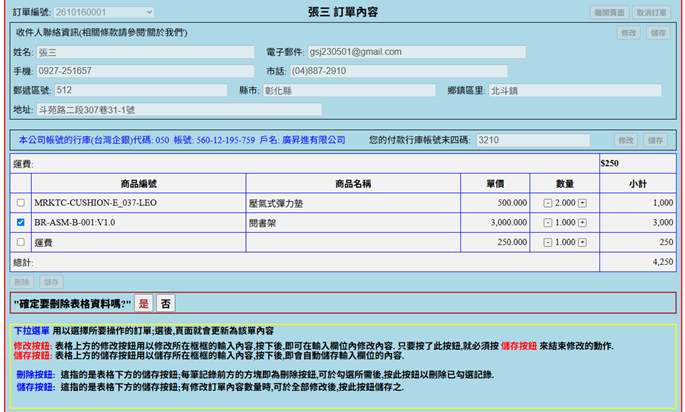The height and width of the screenshot is (412, 685).
Task: Click the $250 shipping fee value
Action: (x=609, y=163)
